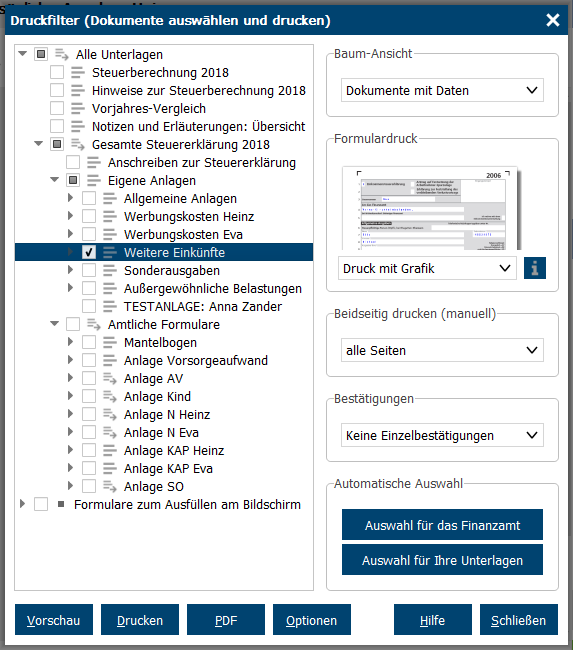Viewport: 573px width, 650px height.
Task: Open the Baum-Ansicht dropdown Dokumente mit Daten
Action: (x=442, y=90)
